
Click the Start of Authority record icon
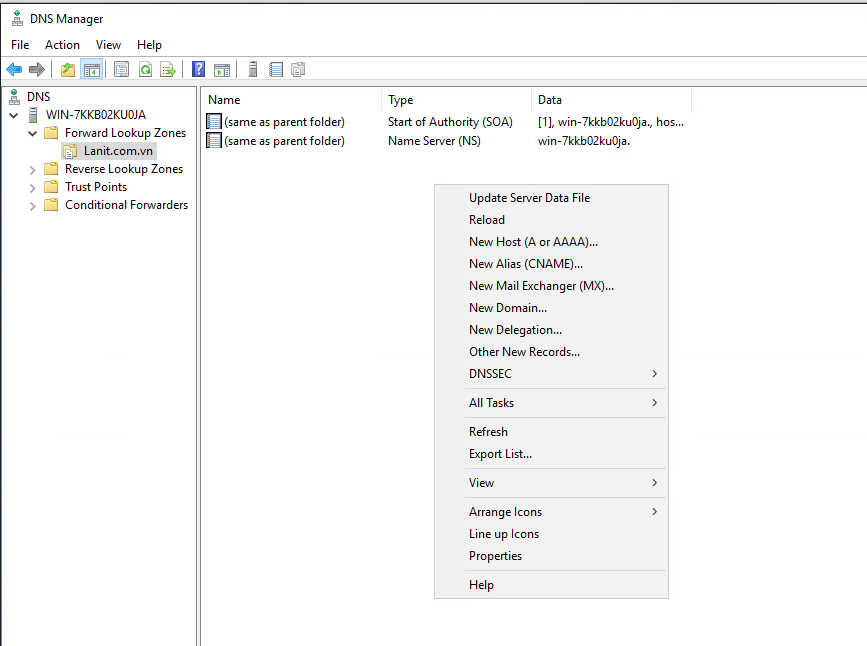pos(214,121)
